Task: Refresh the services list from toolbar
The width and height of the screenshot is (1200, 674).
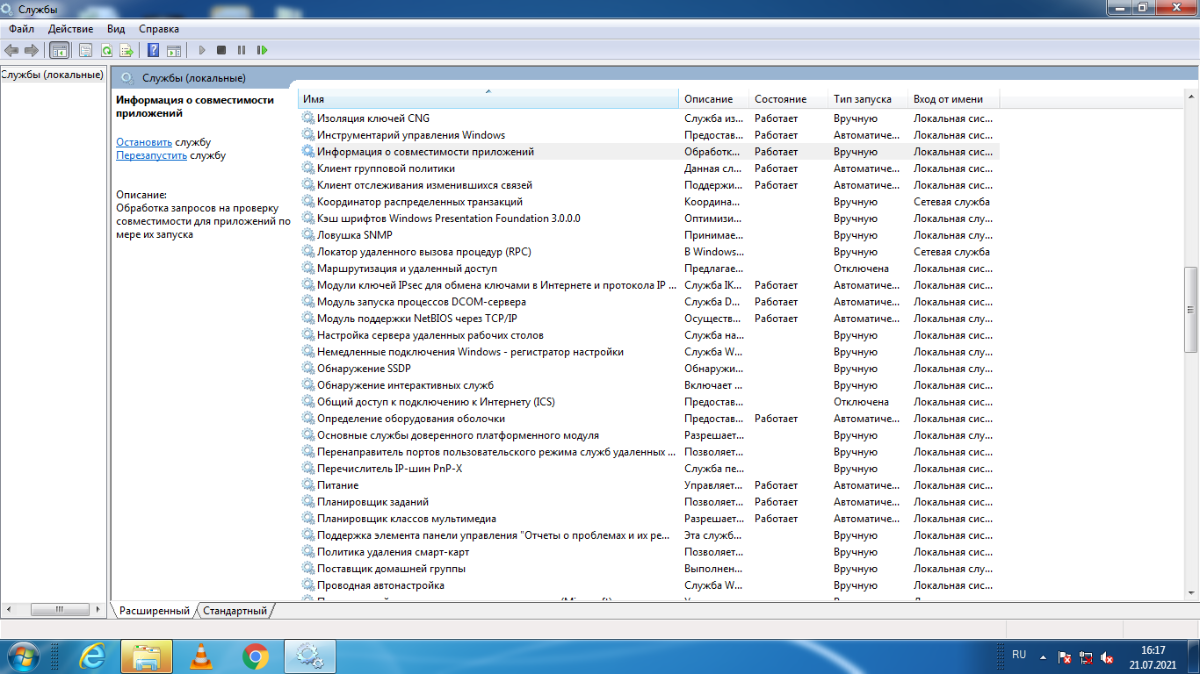Action: point(106,50)
